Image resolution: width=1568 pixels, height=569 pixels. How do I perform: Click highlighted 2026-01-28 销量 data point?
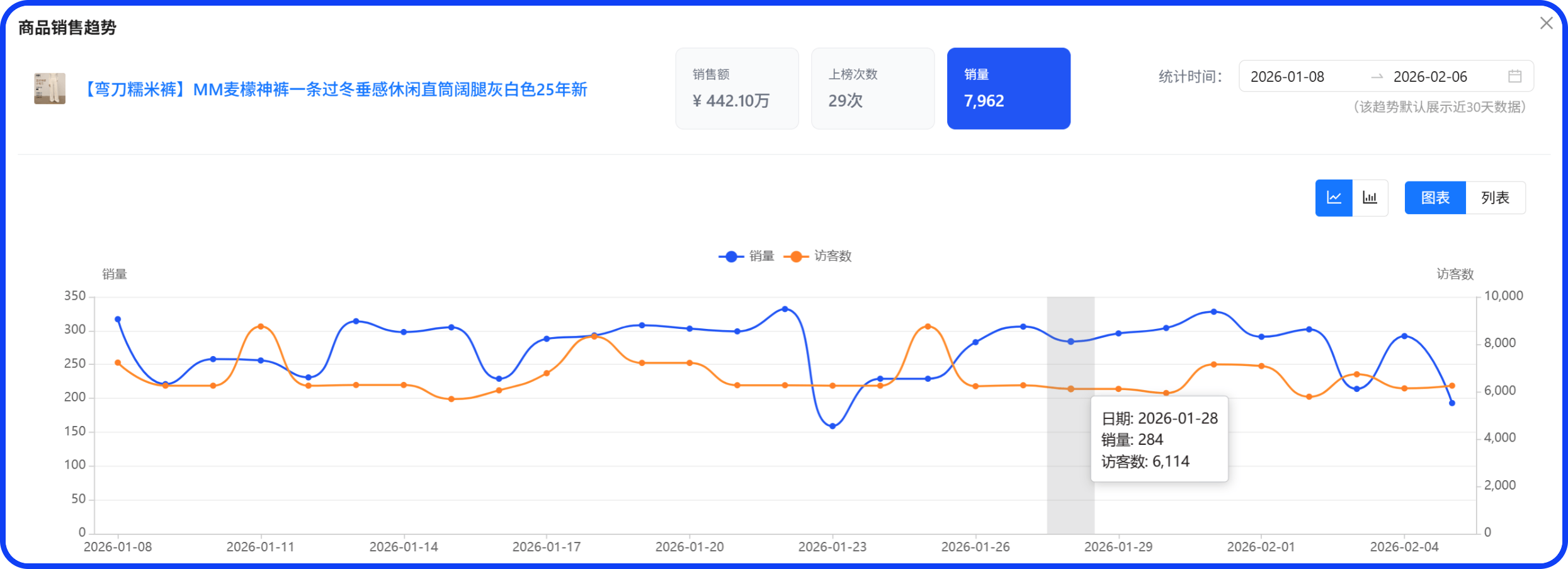(x=1071, y=342)
